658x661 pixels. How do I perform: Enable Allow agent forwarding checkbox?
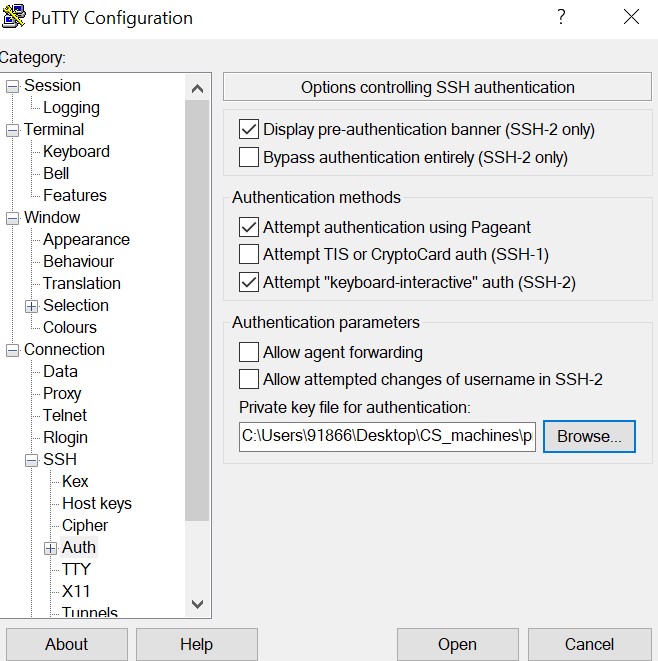249,352
